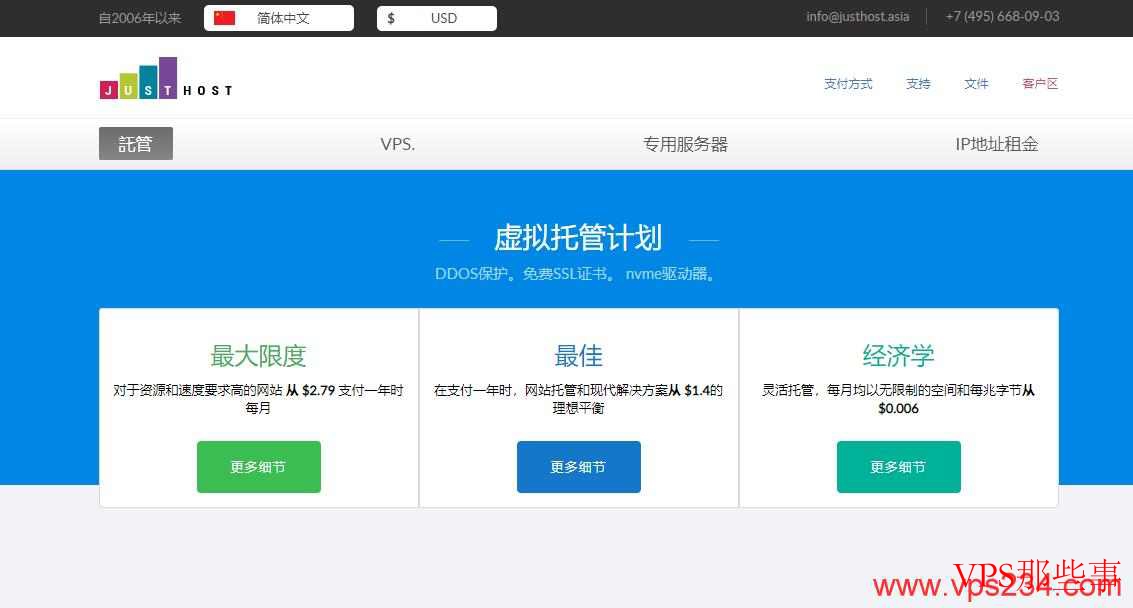This screenshot has width=1133, height=608.
Task: Open the 文件 link
Action: click(x=976, y=84)
